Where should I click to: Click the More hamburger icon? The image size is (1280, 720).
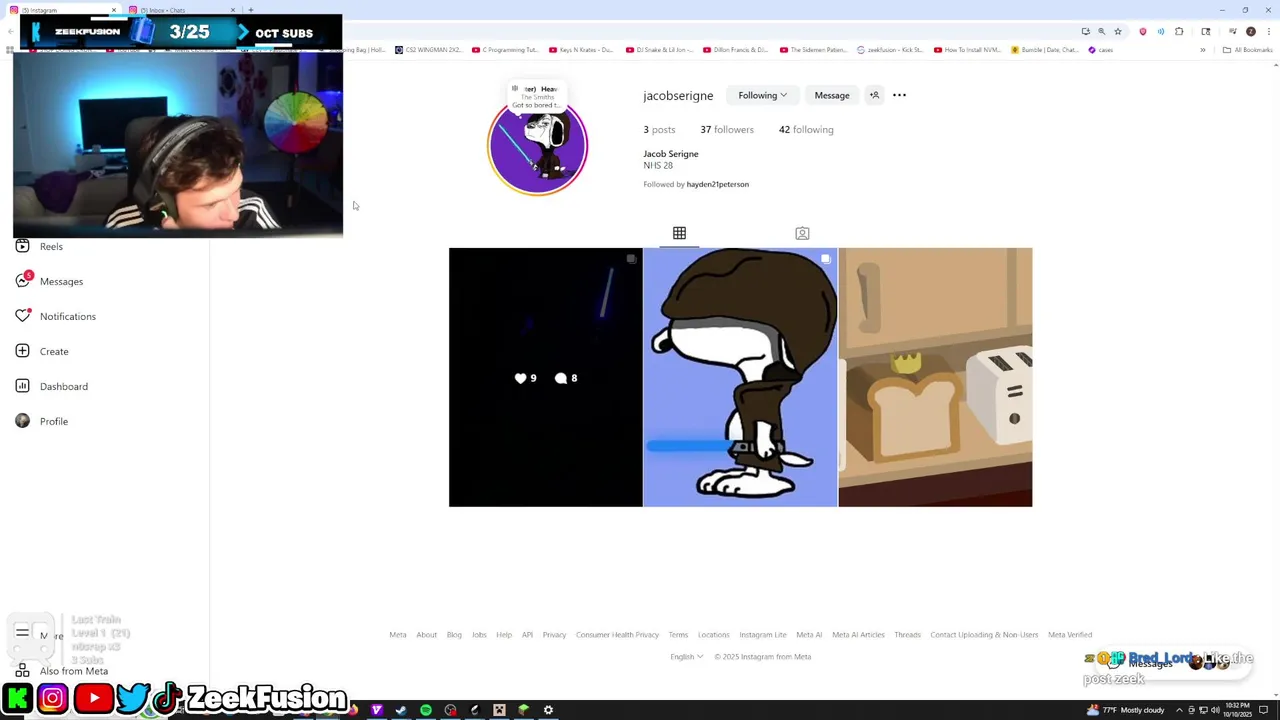[x=22, y=632]
